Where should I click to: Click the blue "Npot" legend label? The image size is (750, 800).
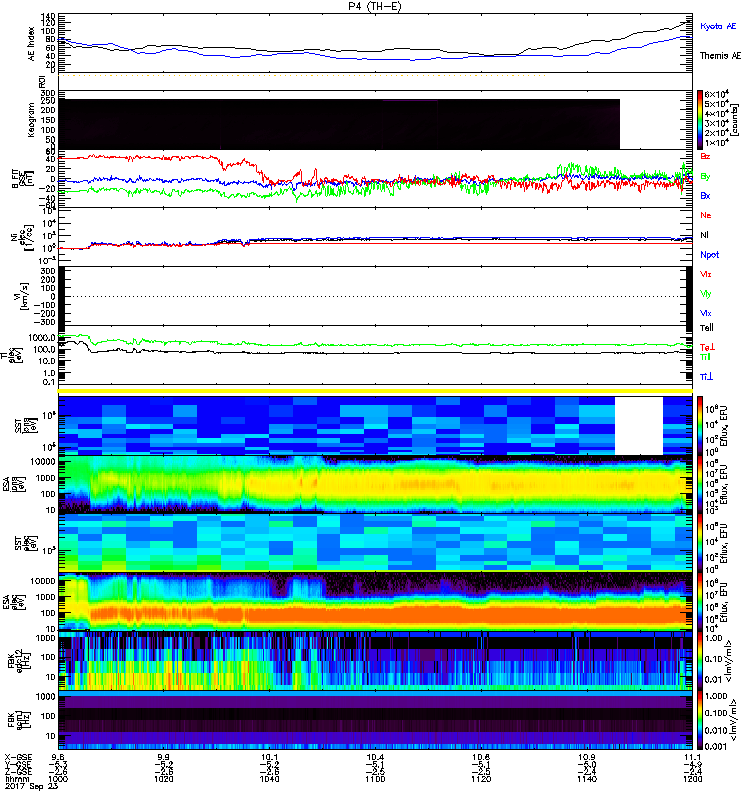click(710, 255)
